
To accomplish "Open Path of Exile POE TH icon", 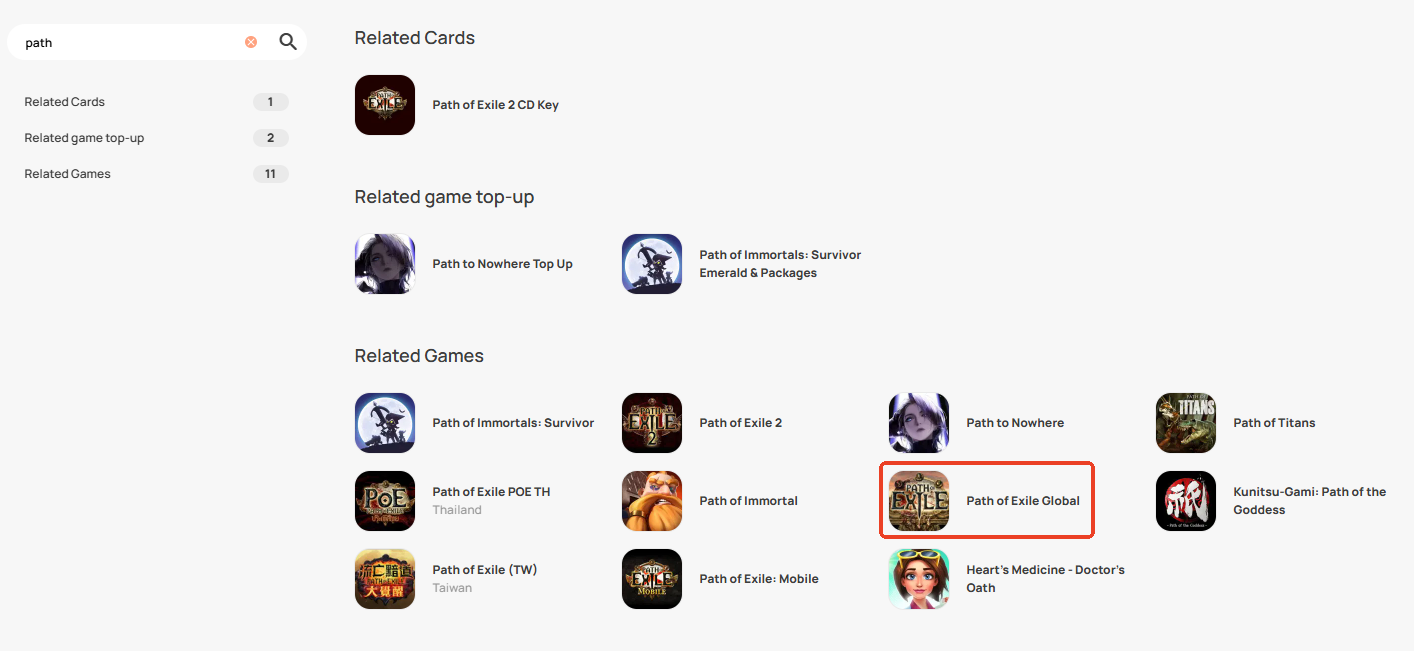I will pyautogui.click(x=385, y=501).
